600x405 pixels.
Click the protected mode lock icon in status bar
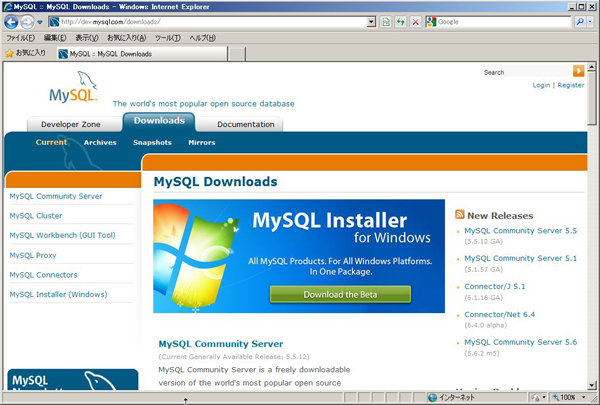coord(536,398)
